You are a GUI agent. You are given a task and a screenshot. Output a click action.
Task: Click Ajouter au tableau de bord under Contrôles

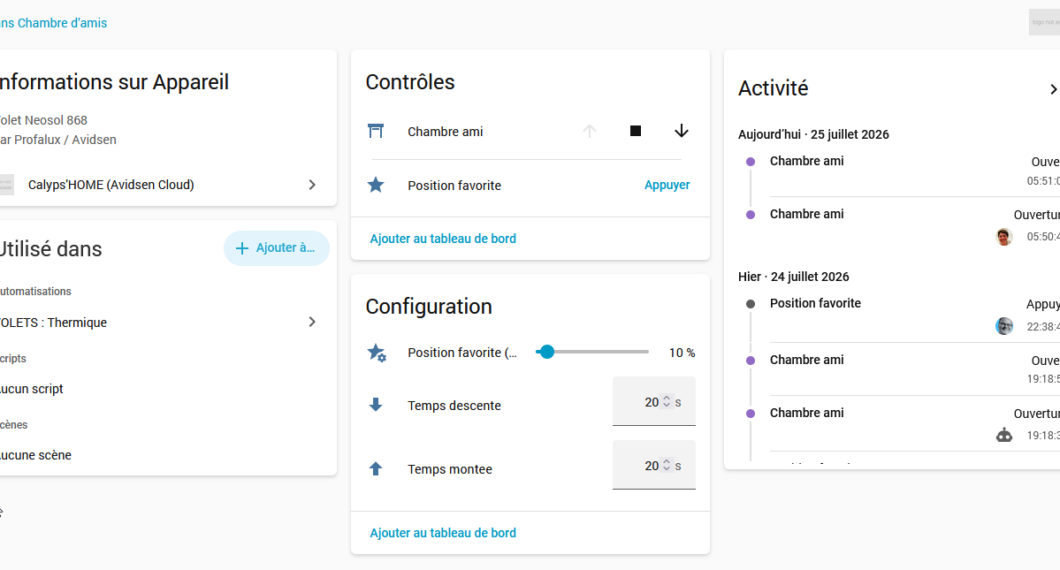(x=443, y=239)
